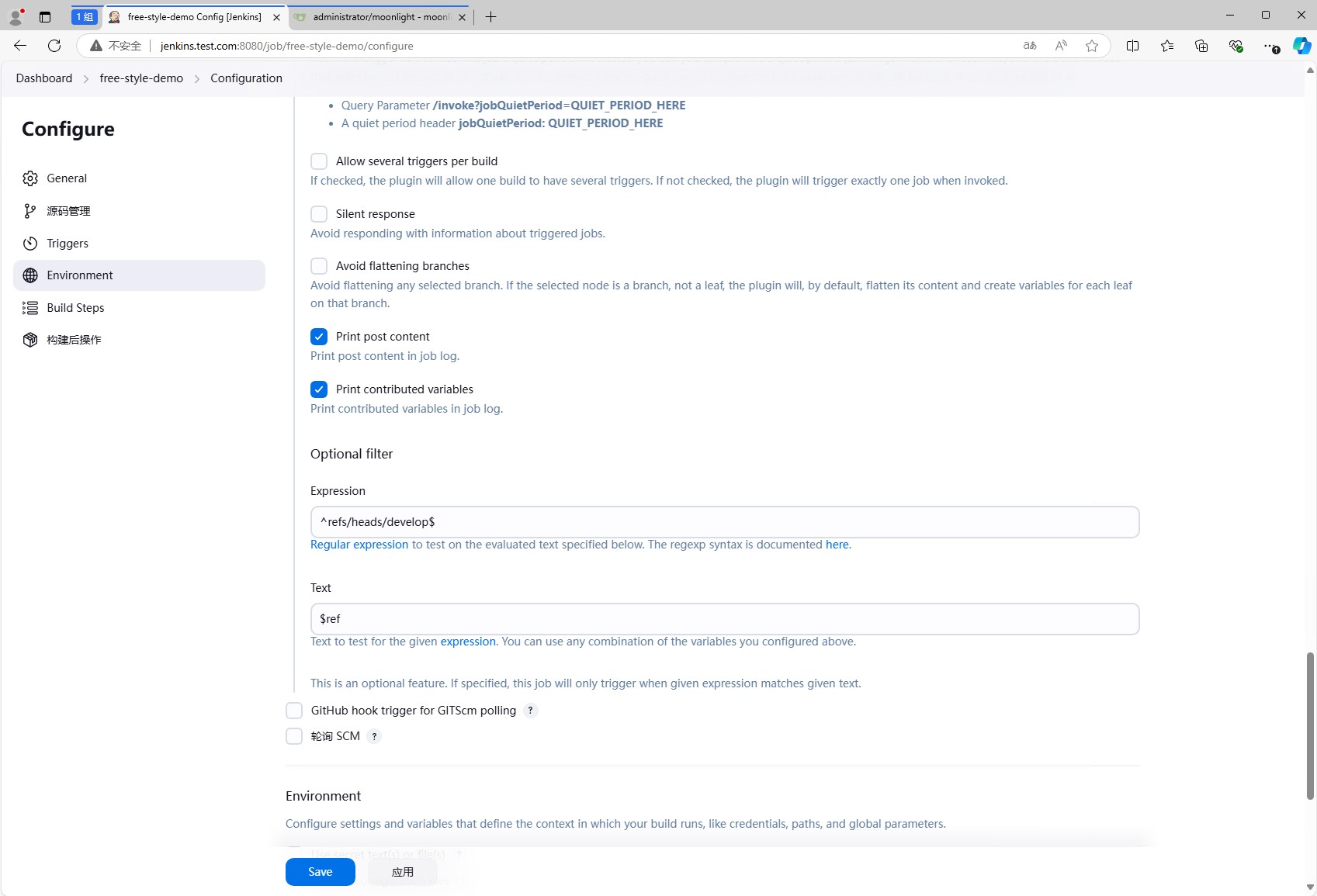
Task: Add this page to favorites
Action: 1092,46
